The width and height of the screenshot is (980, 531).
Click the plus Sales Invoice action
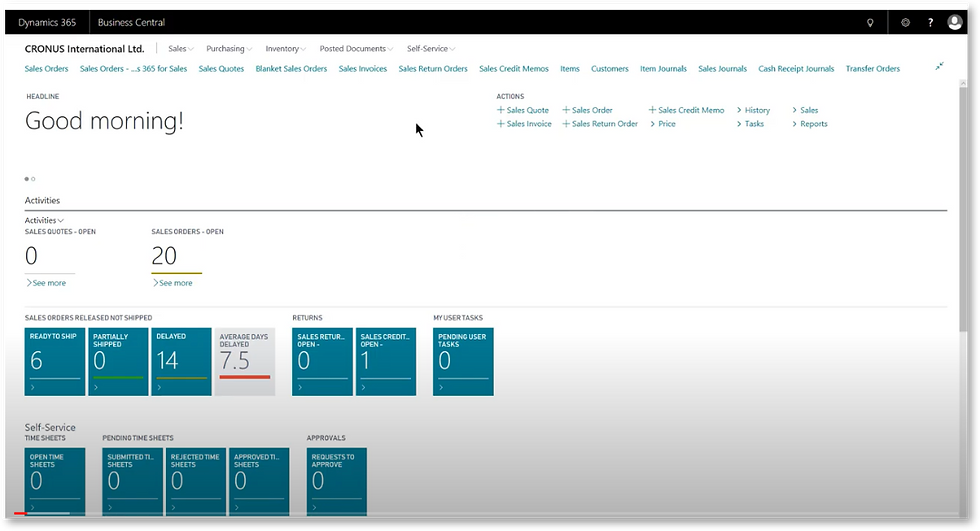point(524,124)
